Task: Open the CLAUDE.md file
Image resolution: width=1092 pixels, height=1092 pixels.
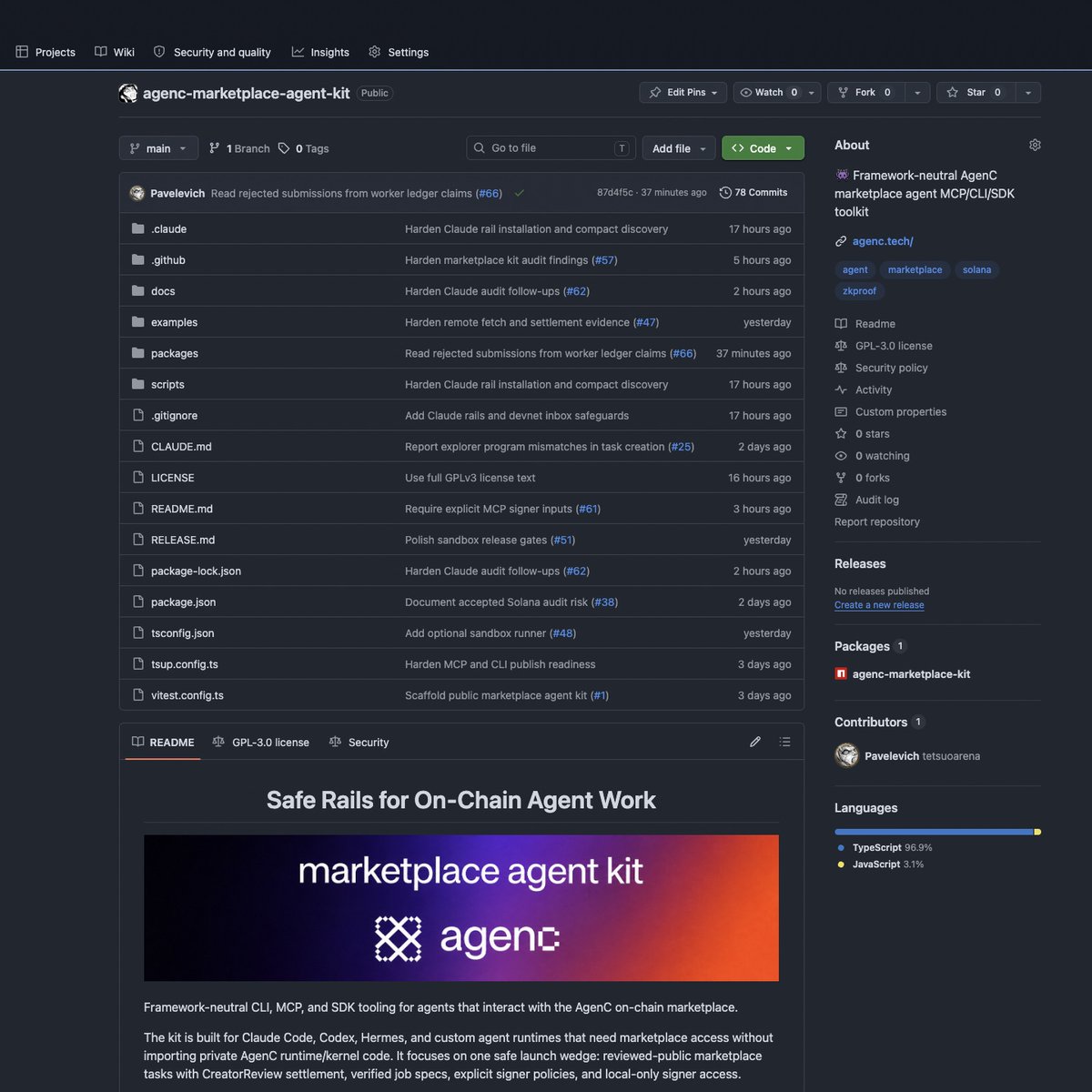Action: point(181,446)
